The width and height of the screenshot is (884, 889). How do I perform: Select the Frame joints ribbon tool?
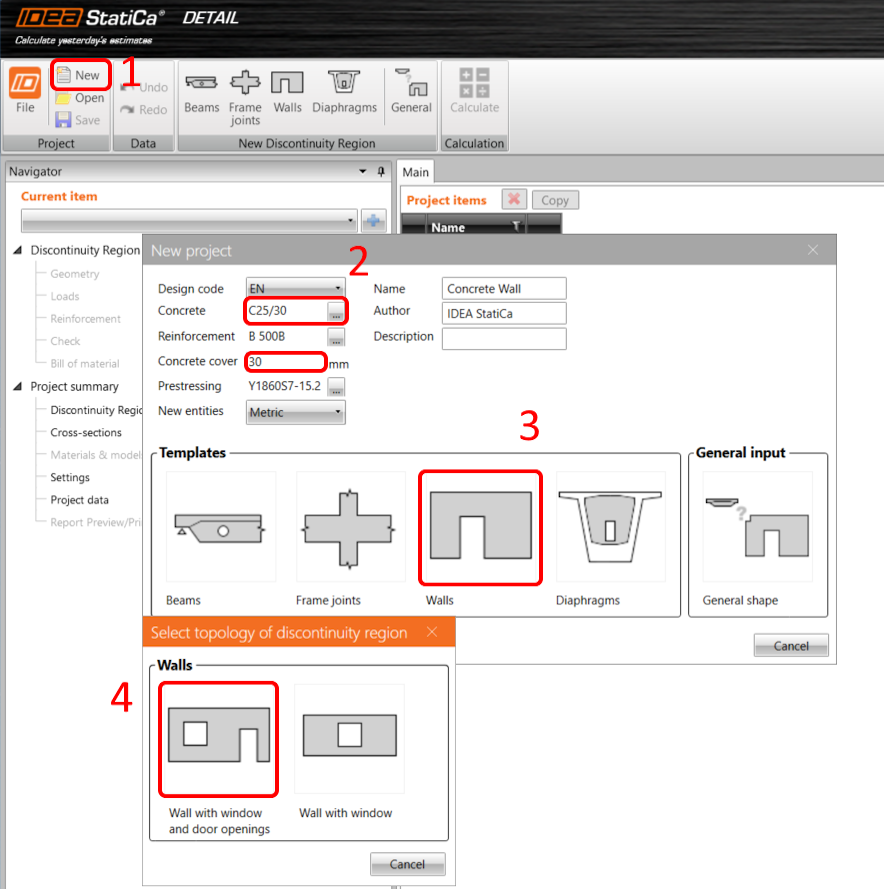click(245, 98)
